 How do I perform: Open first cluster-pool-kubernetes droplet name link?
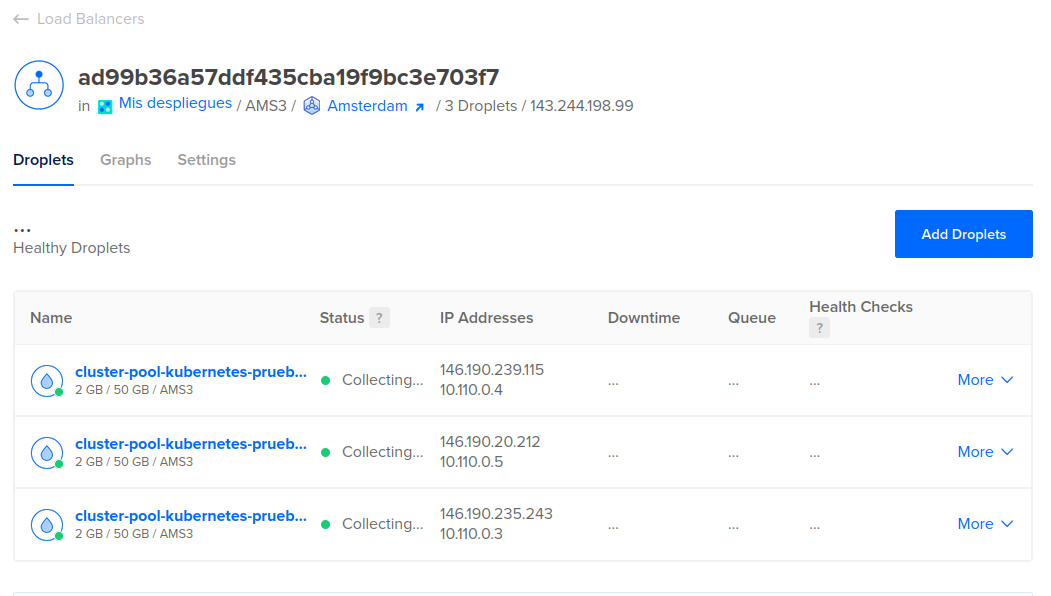pyautogui.click(x=191, y=372)
